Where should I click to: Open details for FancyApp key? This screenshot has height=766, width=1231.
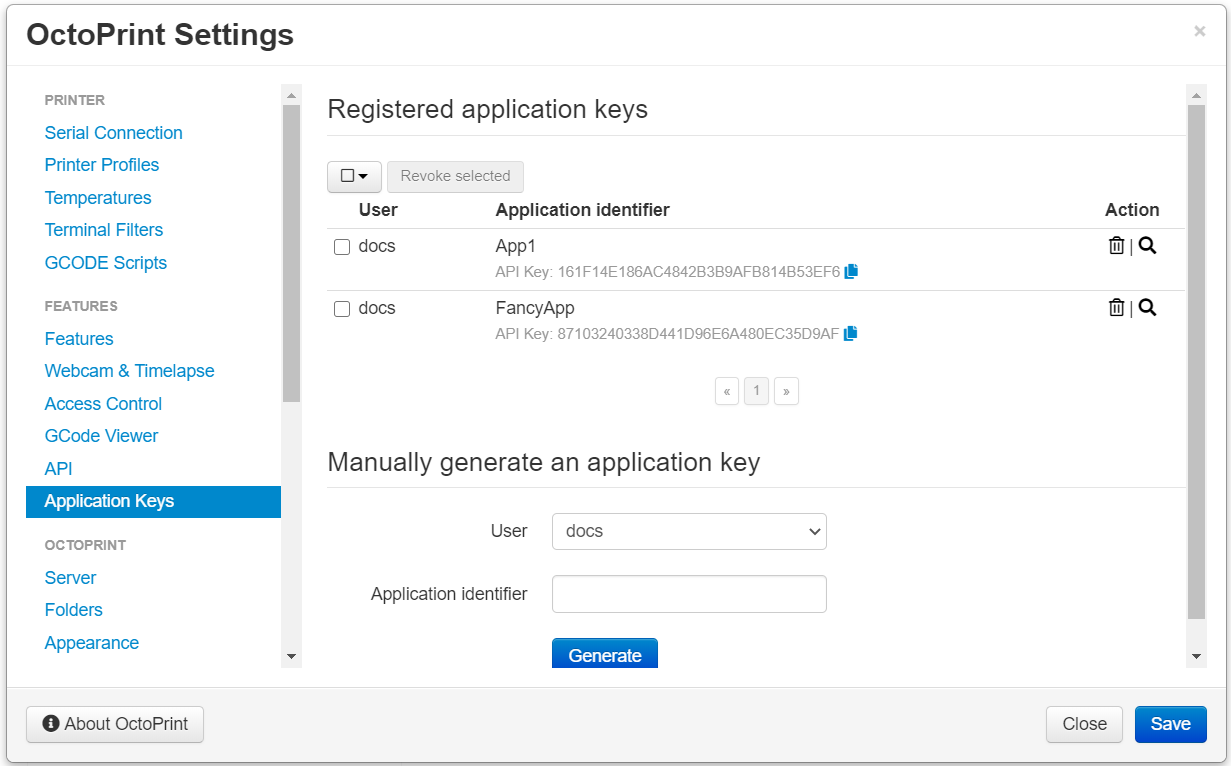click(x=1147, y=307)
